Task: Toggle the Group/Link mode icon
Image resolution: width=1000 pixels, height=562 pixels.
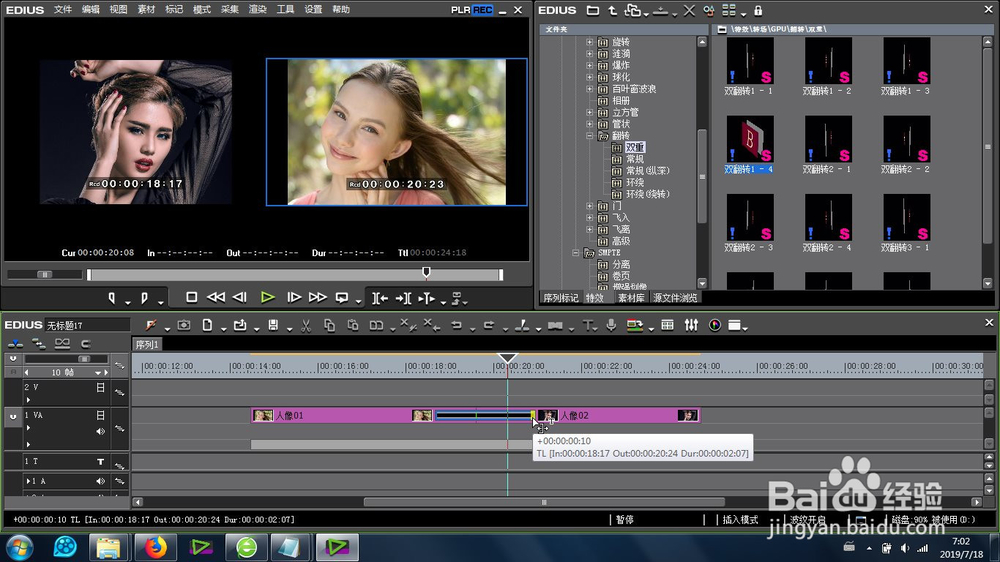Action: pyautogui.click(x=62, y=344)
